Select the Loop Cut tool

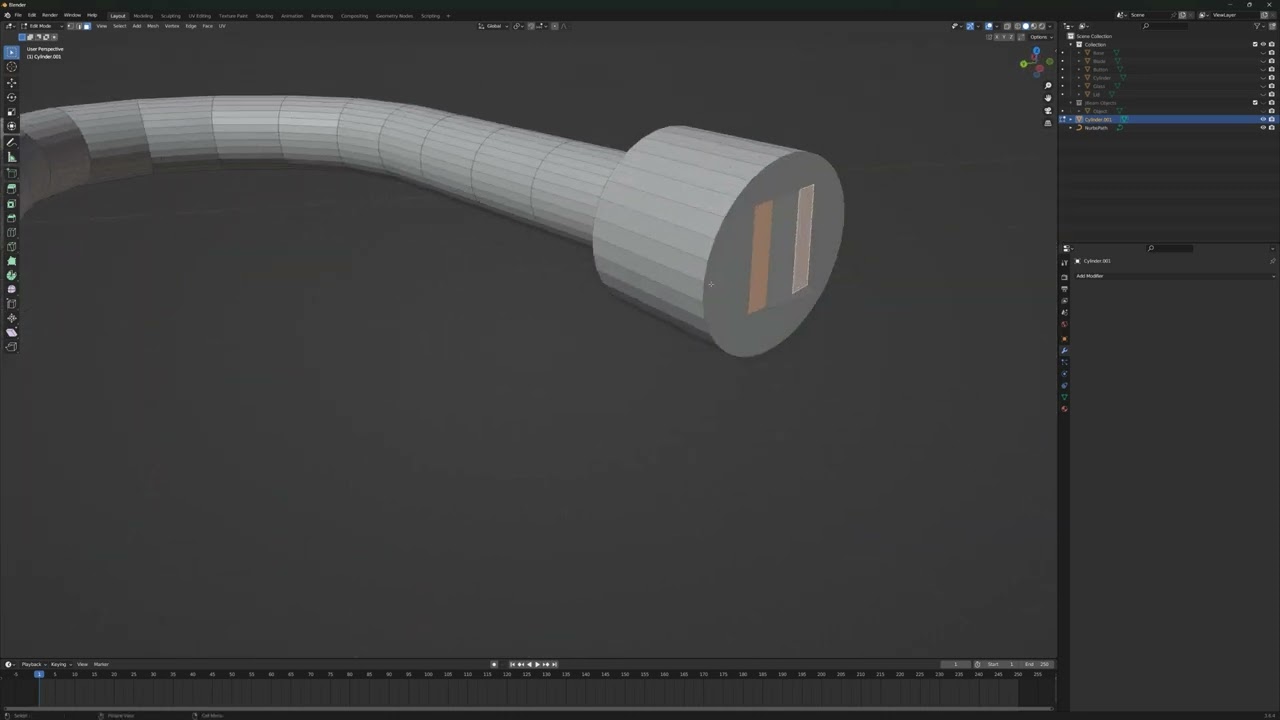12,232
